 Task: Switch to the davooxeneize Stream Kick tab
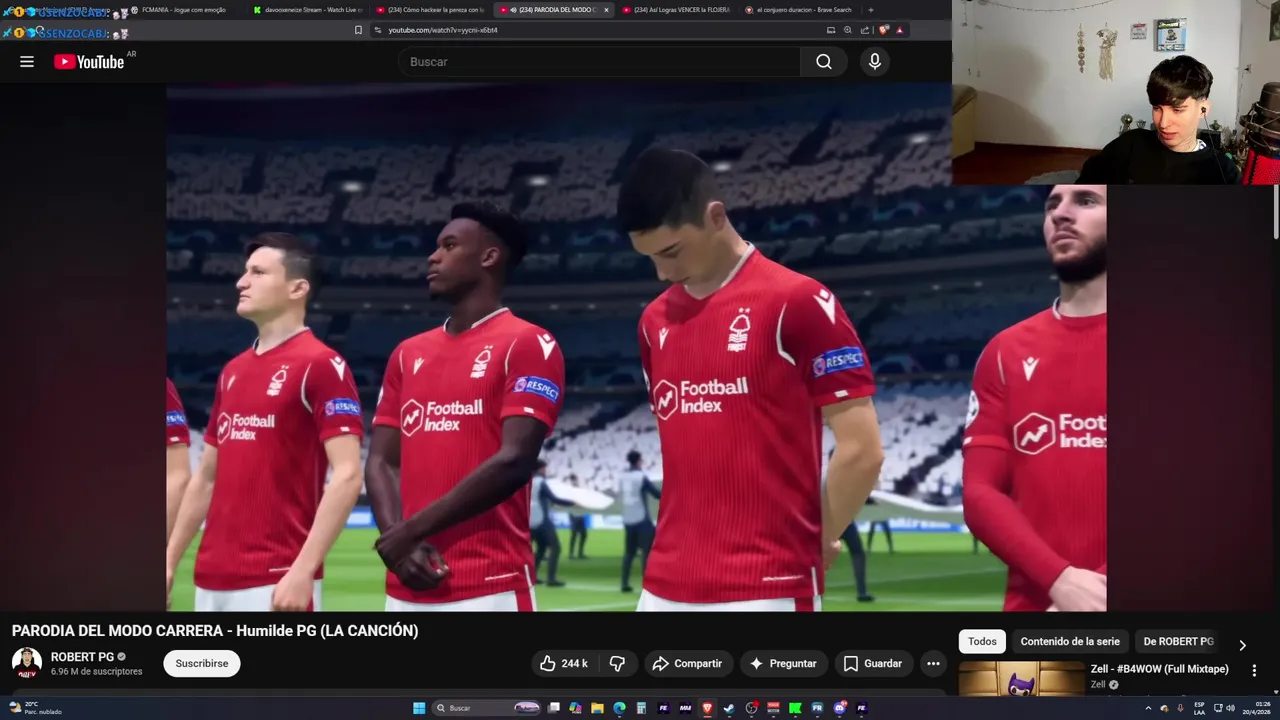coord(308,10)
